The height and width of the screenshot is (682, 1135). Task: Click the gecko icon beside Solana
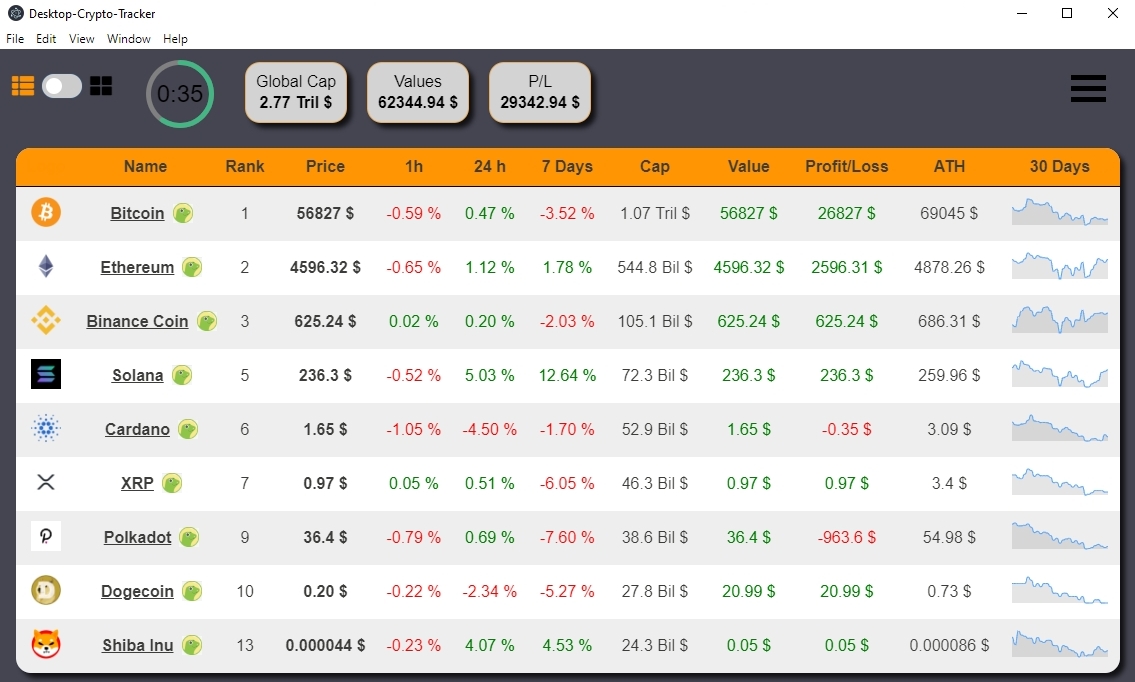(182, 375)
